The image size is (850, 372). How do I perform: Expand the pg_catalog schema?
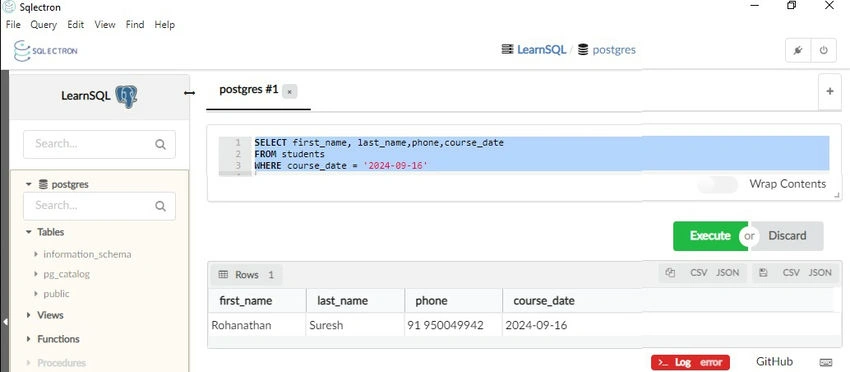tap(36, 274)
